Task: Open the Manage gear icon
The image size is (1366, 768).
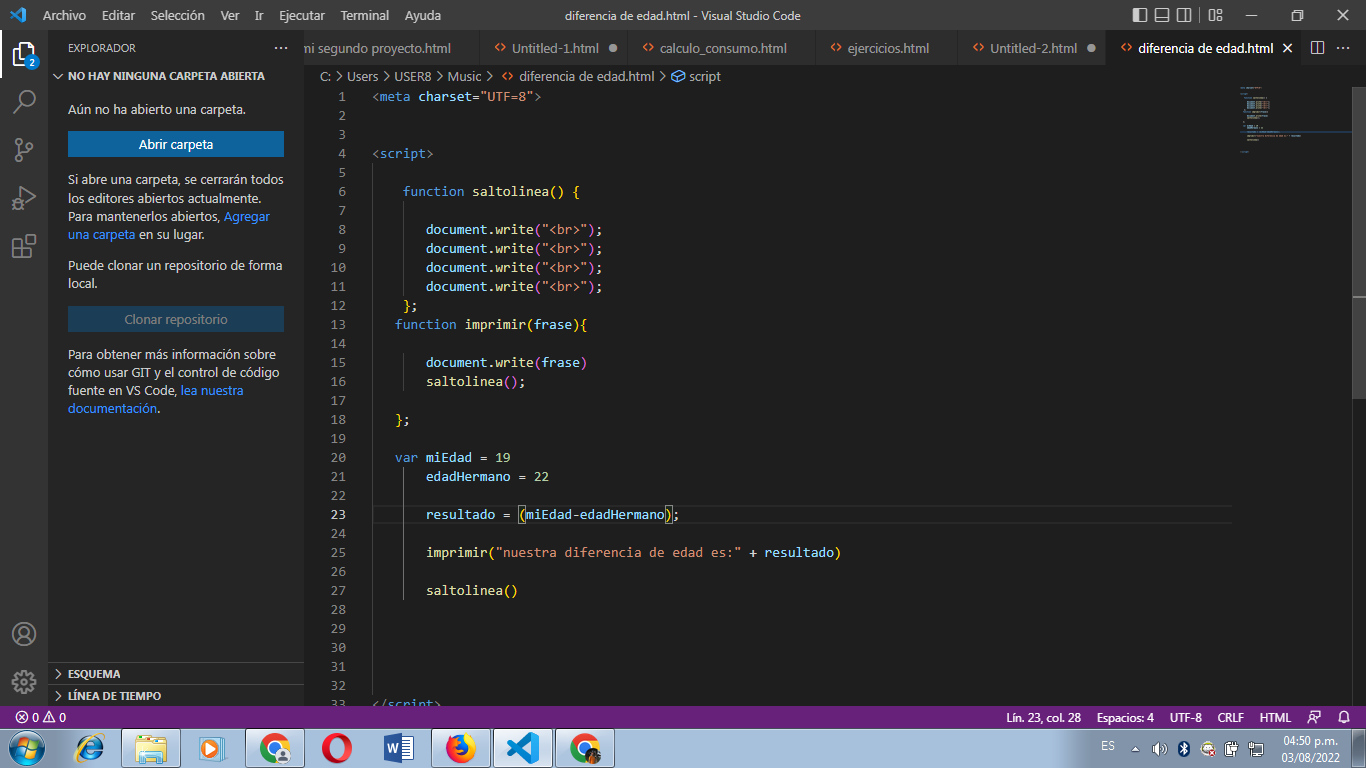Action: pyautogui.click(x=24, y=682)
